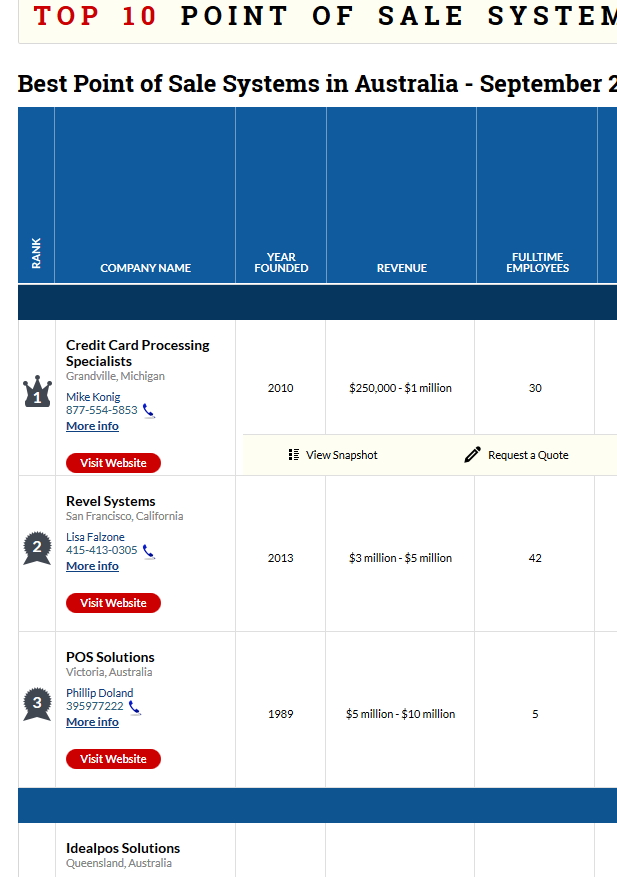Sort by Year Founded column header
This screenshot has height=877, width=617.
(x=281, y=262)
